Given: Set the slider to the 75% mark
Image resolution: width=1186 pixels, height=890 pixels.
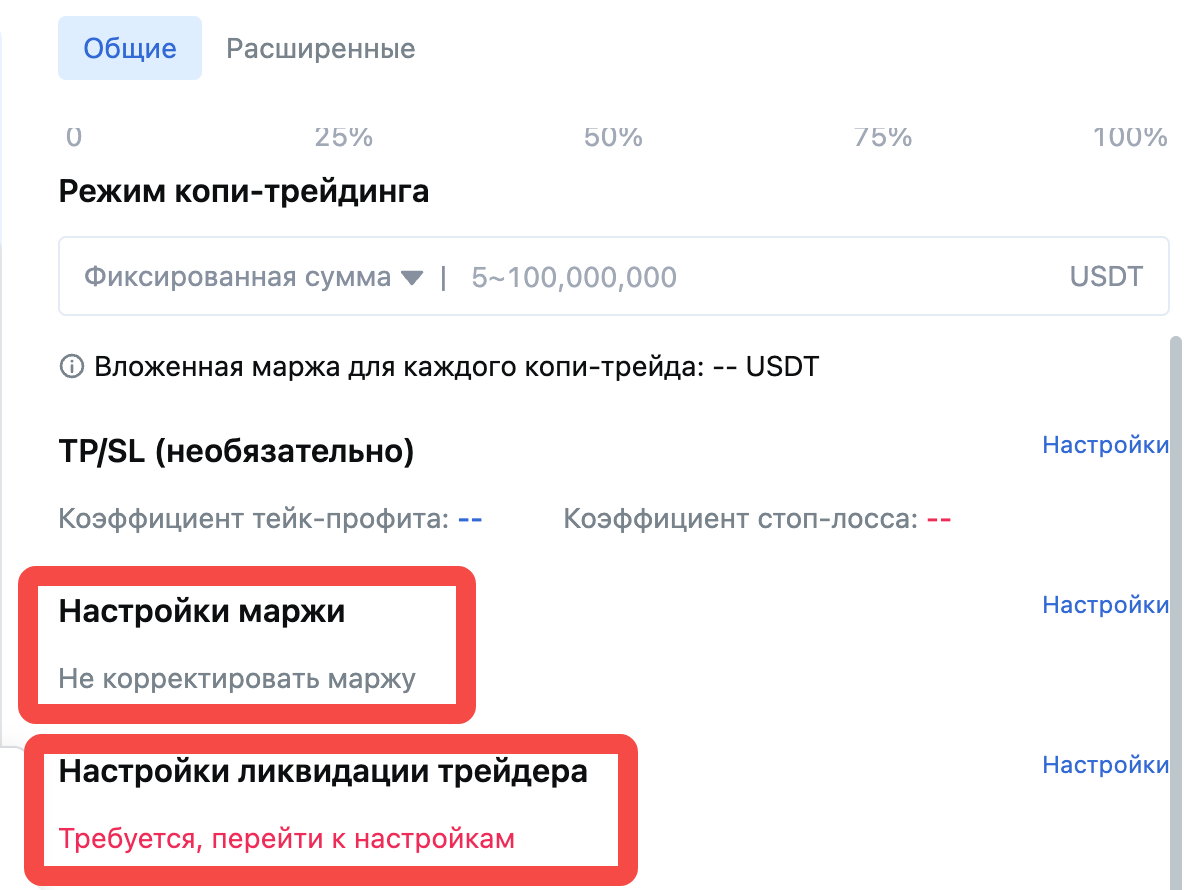Looking at the screenshot, I should [x=882, y=137].
